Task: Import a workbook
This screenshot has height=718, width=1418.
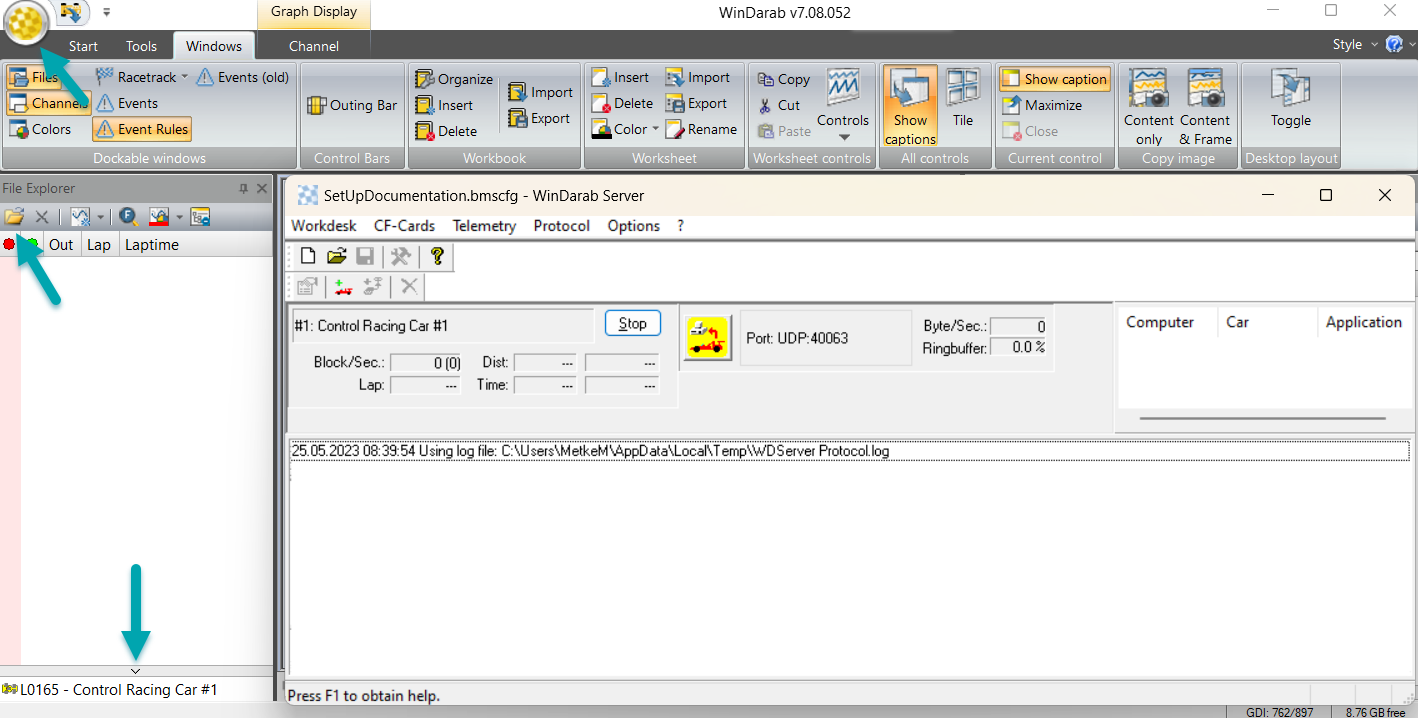Action: [x=540, y=92]
